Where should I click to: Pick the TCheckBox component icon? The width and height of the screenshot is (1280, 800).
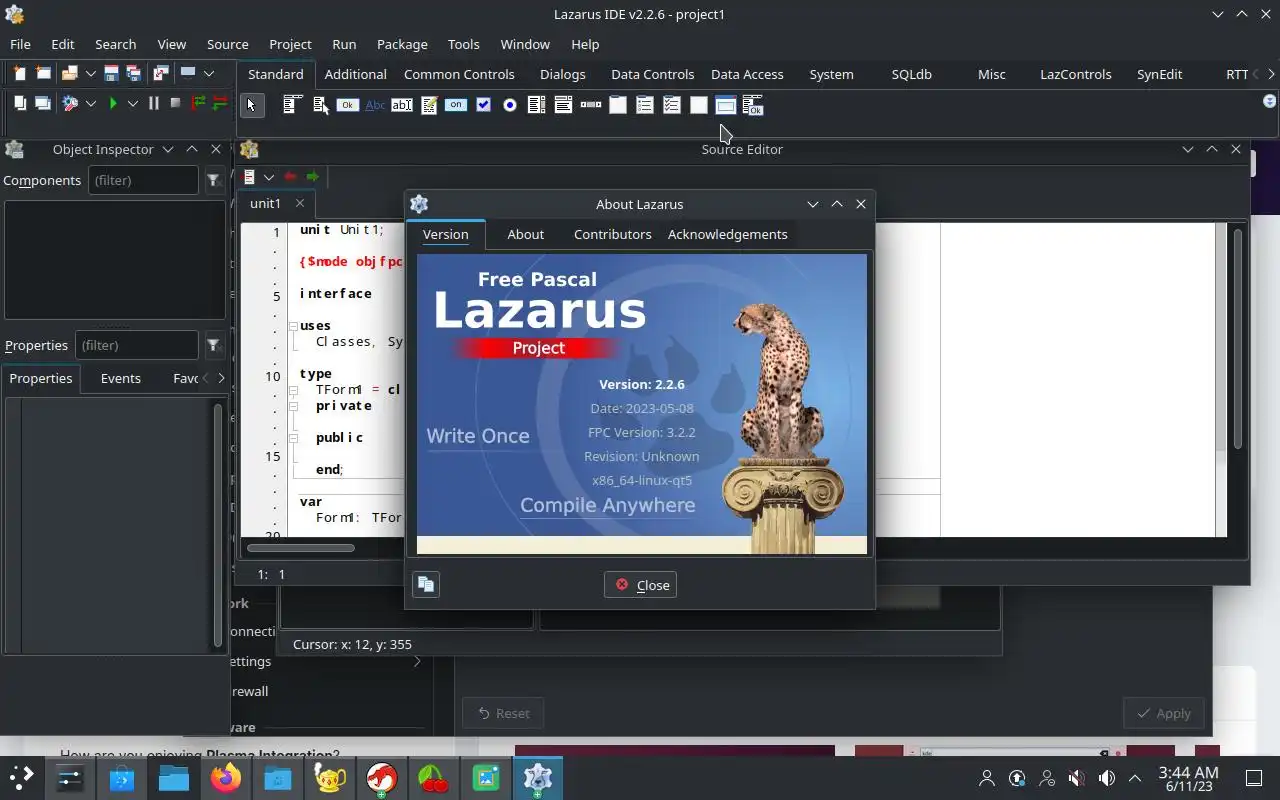pos(483,105)
